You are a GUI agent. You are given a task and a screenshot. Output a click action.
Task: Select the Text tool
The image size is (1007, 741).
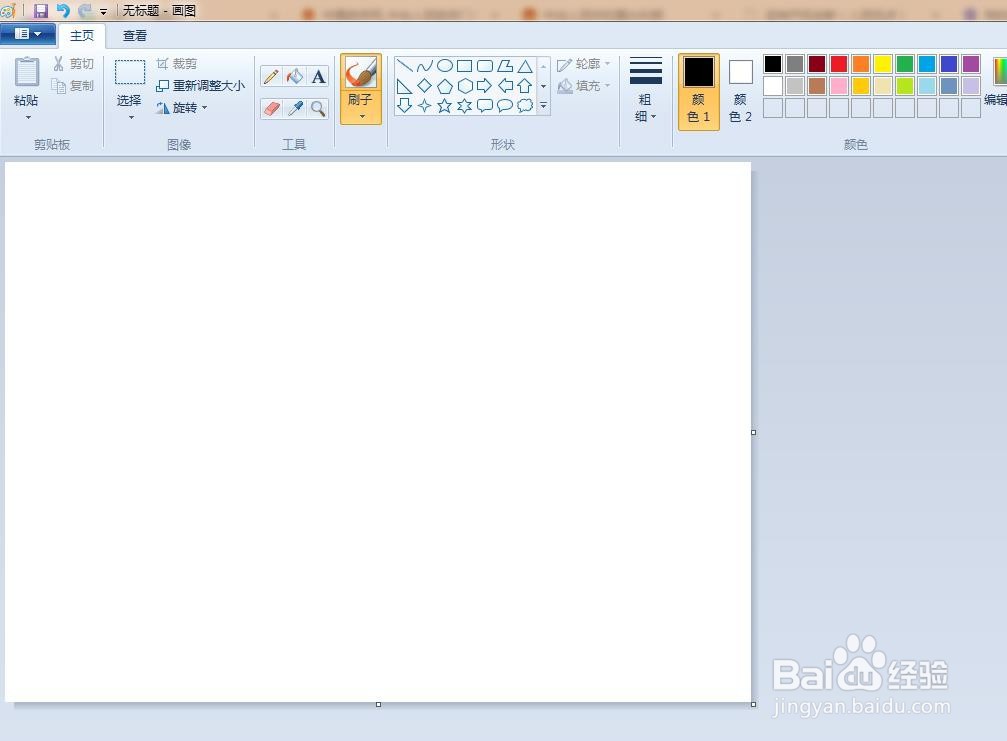click(318, 76)
